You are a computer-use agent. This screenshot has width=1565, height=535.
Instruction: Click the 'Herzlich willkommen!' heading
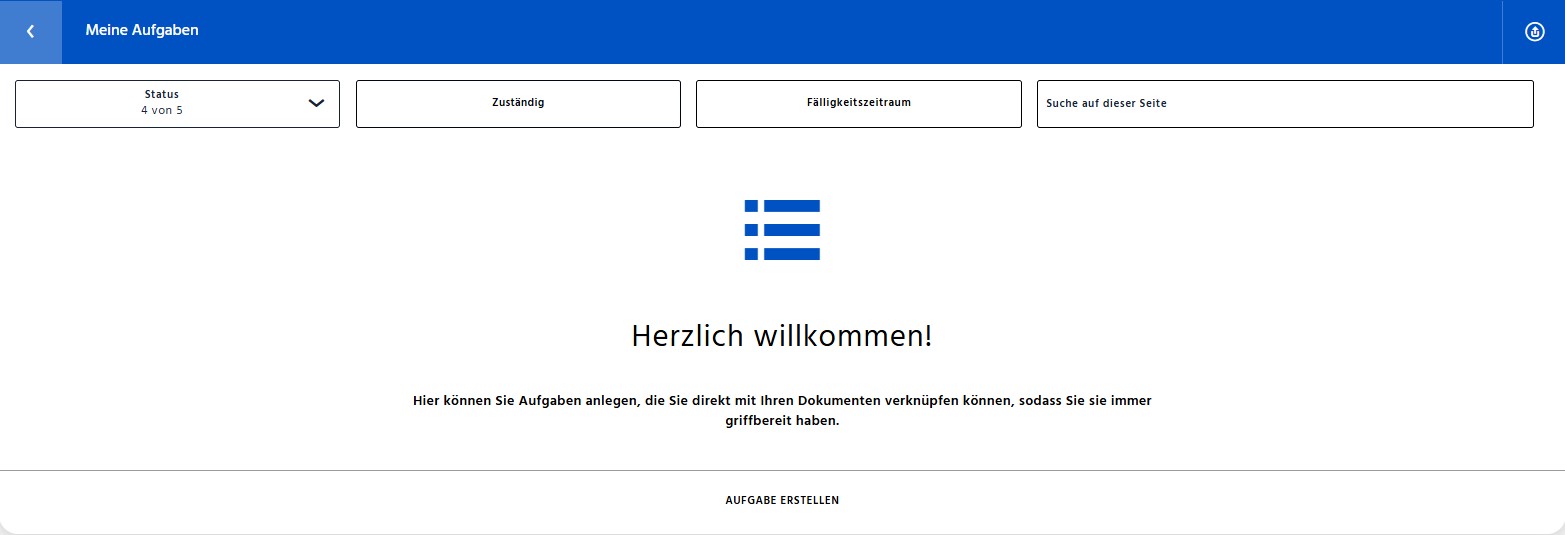click(782, 336)
